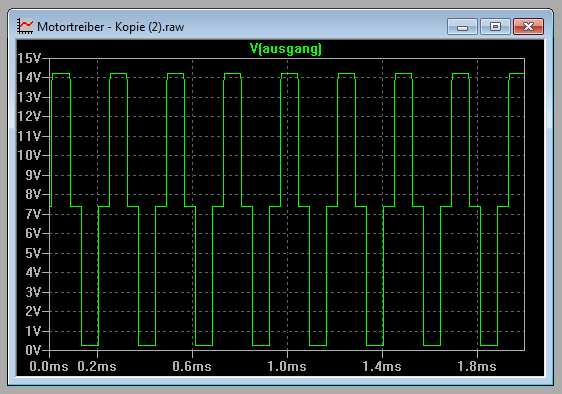Image resolution: width=562 pixels, height=394 pixels.
Task: Click the 1.4ms time axis label
Action: pos(382,367)
